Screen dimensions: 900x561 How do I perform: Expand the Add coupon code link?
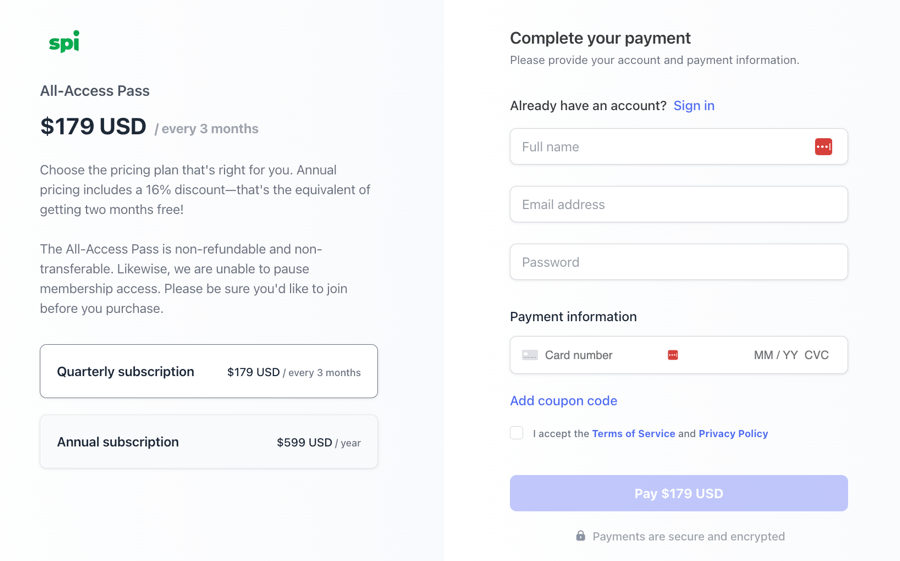(563, 400)
